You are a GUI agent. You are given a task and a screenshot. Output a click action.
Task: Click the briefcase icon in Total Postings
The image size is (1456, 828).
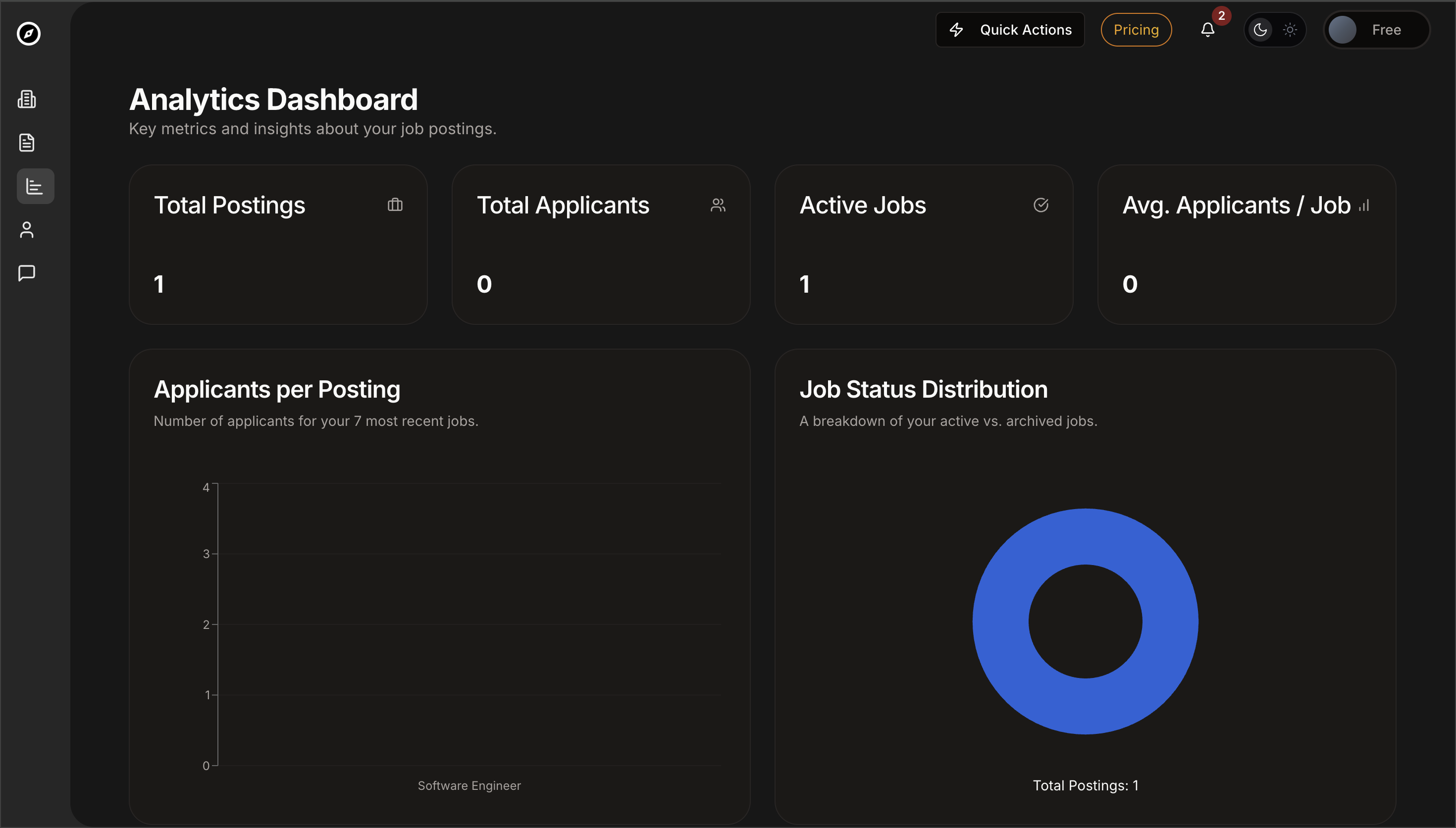click(395, 205)
